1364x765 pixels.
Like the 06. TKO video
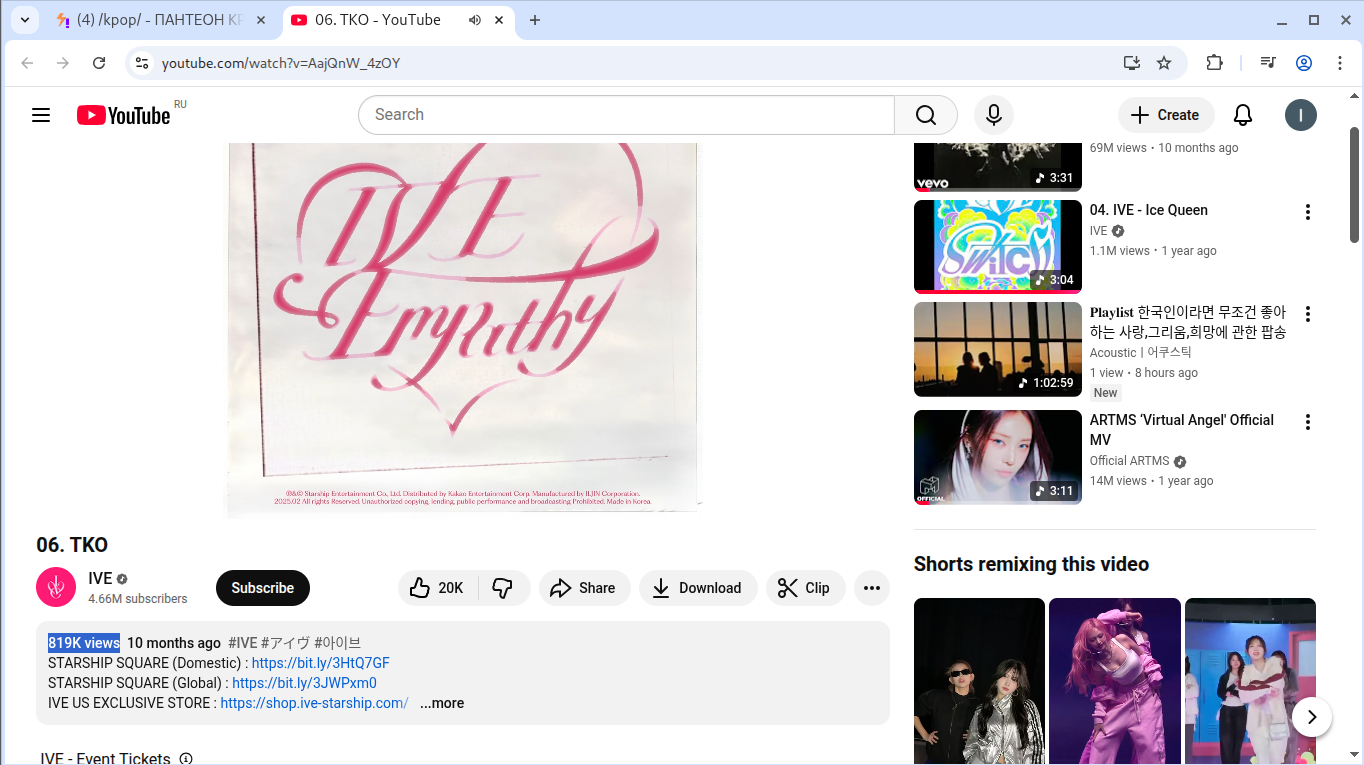pos(438,588)
